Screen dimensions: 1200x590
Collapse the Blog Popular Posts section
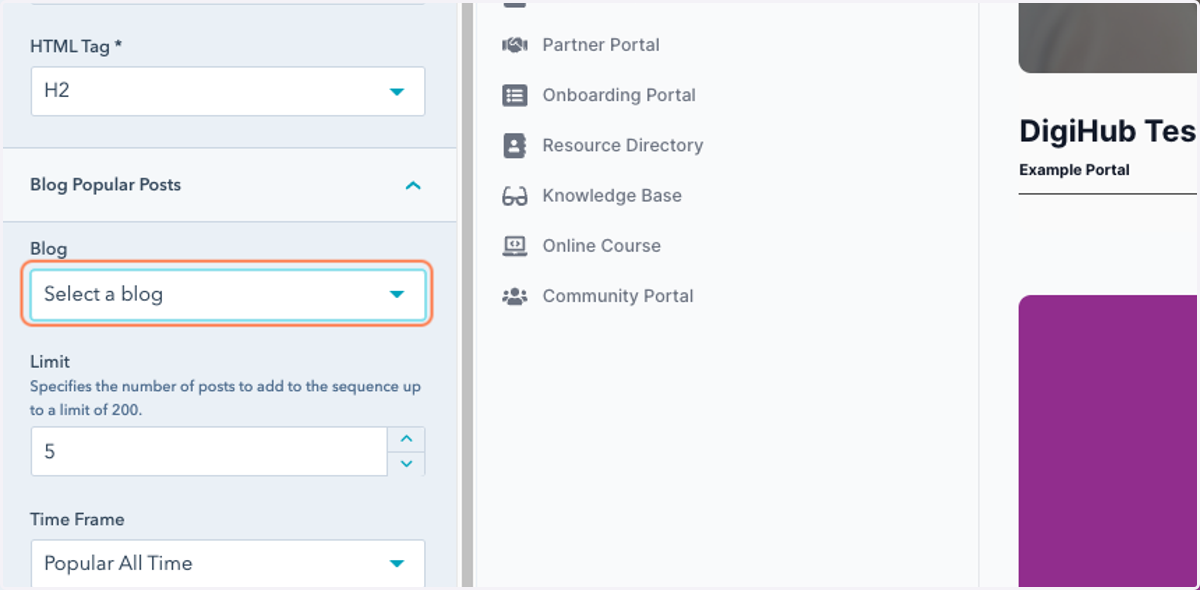coord(413,185)
